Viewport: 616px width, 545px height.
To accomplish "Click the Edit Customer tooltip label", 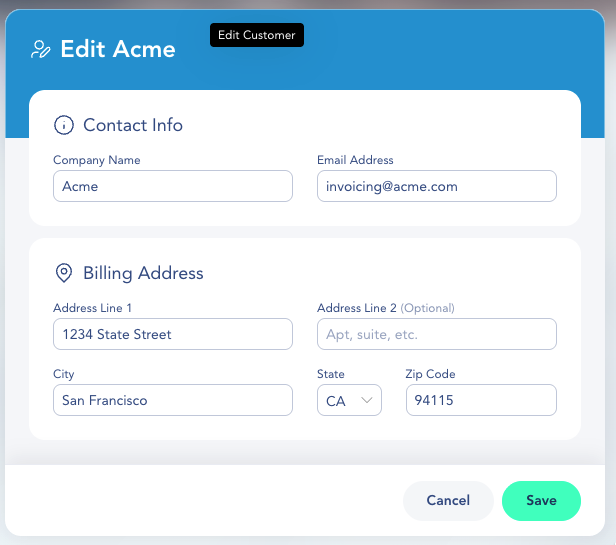I will [x=256, y=35].
